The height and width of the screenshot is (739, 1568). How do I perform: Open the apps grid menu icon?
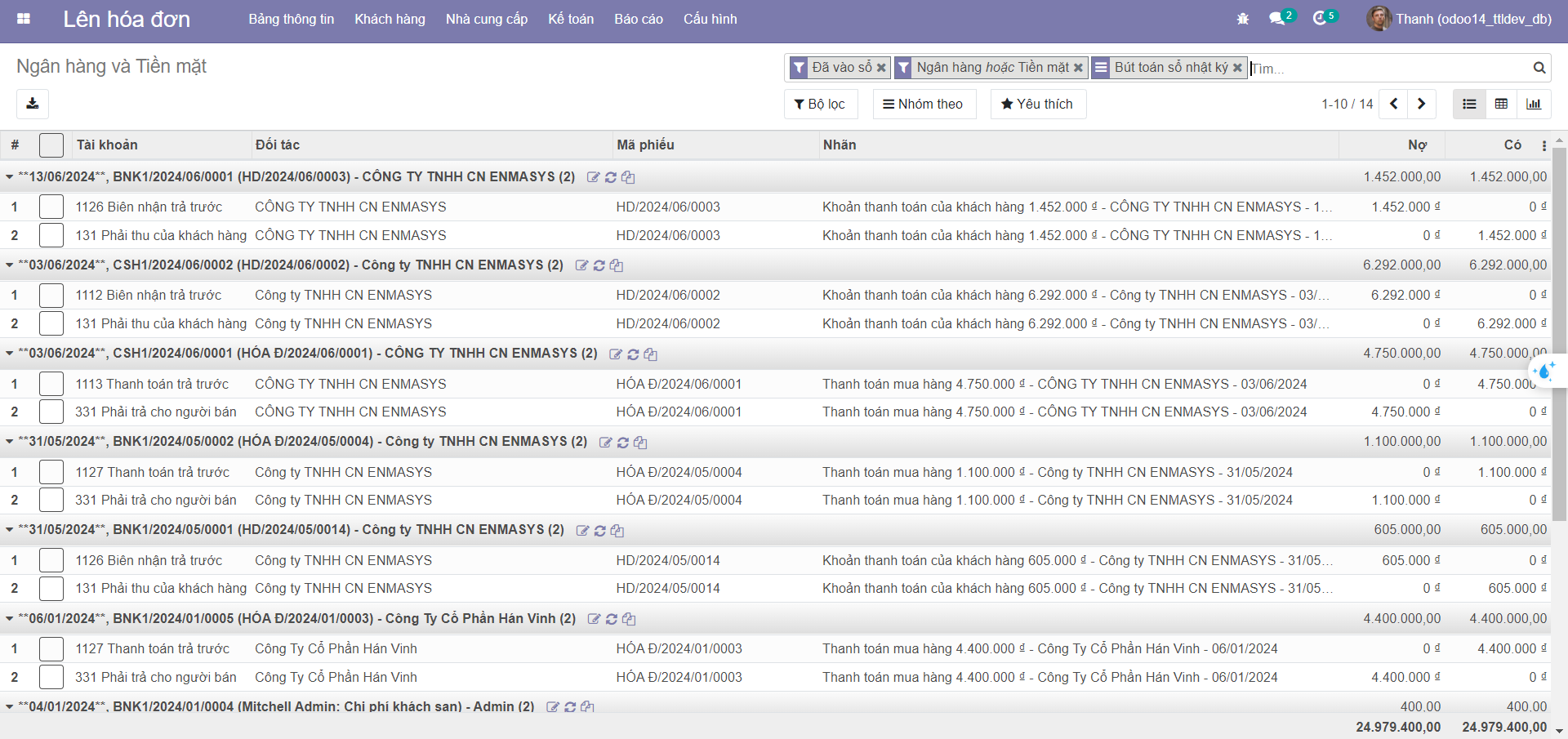[24, 19]
